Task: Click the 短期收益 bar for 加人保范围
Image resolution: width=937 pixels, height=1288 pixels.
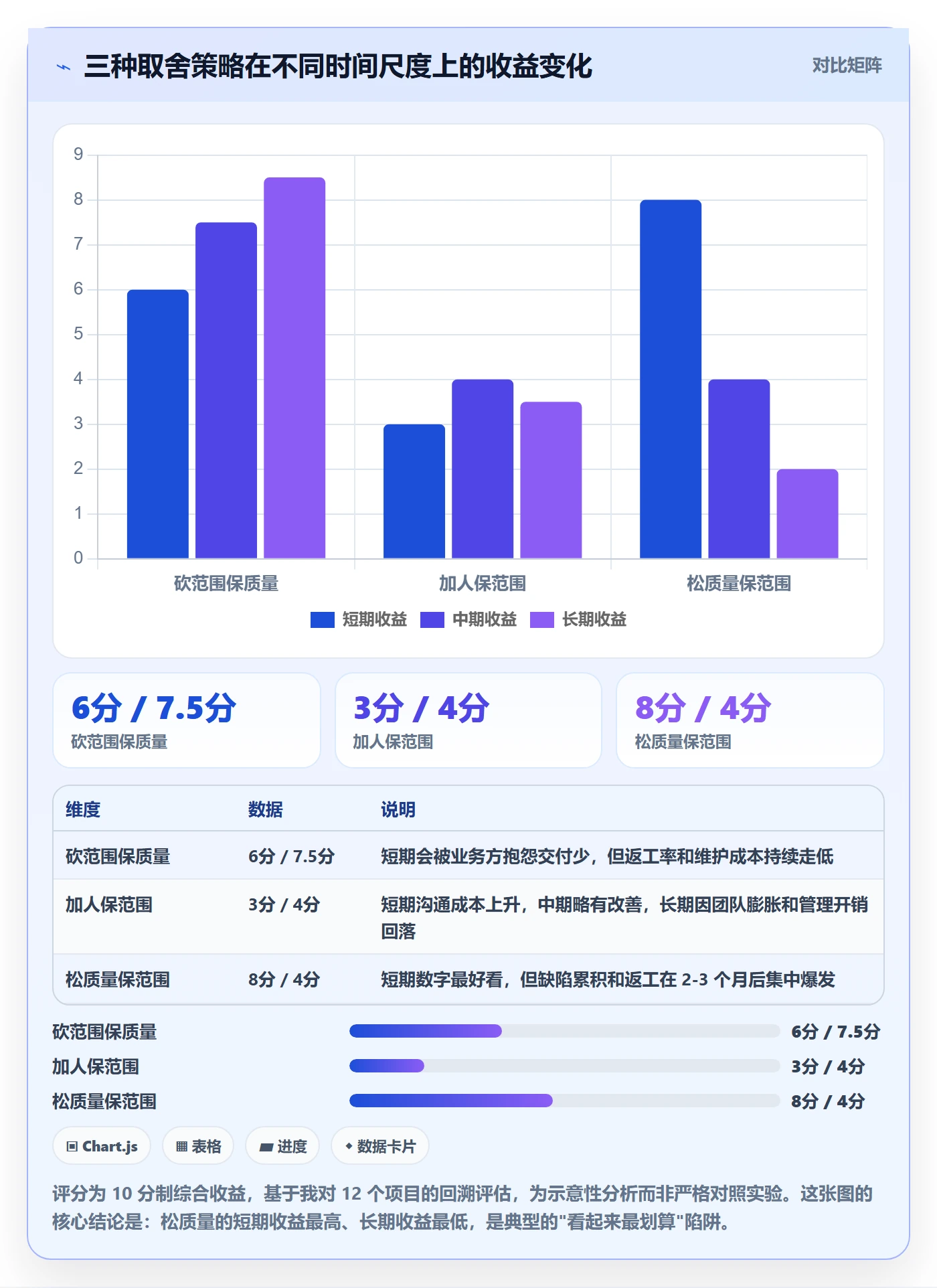Action: pos(414,491)
